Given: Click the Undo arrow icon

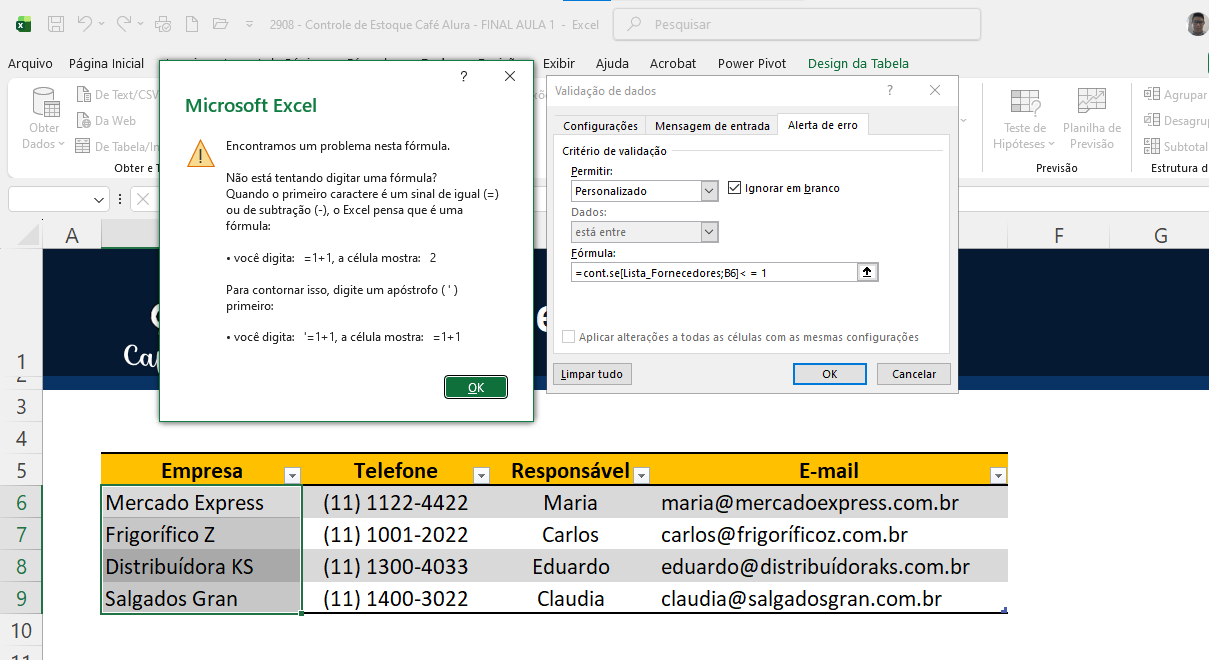Looking at the screenshot, I should (x=85, y=24).
